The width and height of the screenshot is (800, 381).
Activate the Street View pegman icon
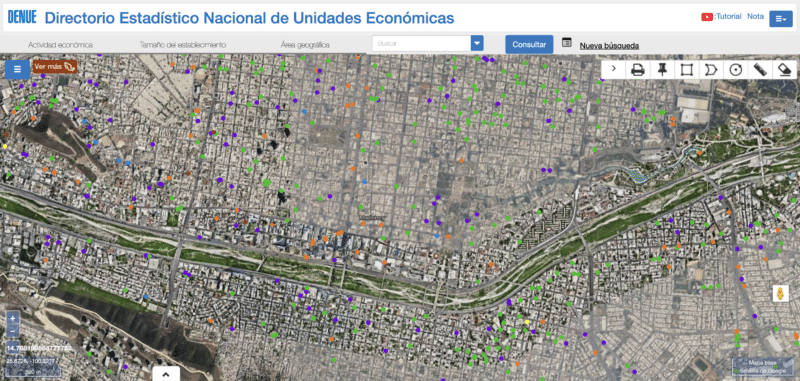coord(781,294)
